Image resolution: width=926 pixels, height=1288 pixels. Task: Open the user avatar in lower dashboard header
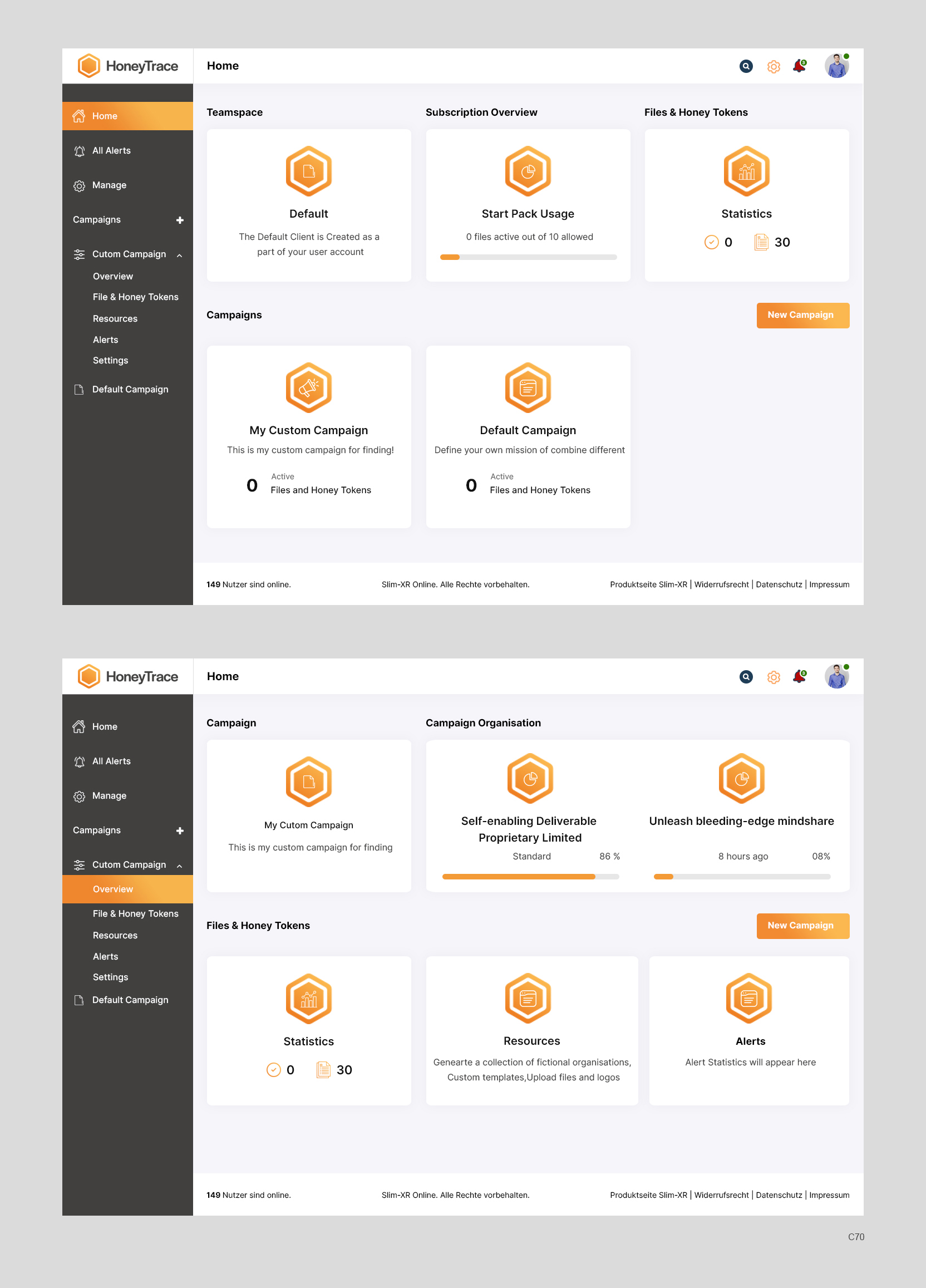[x=836, y=676]
